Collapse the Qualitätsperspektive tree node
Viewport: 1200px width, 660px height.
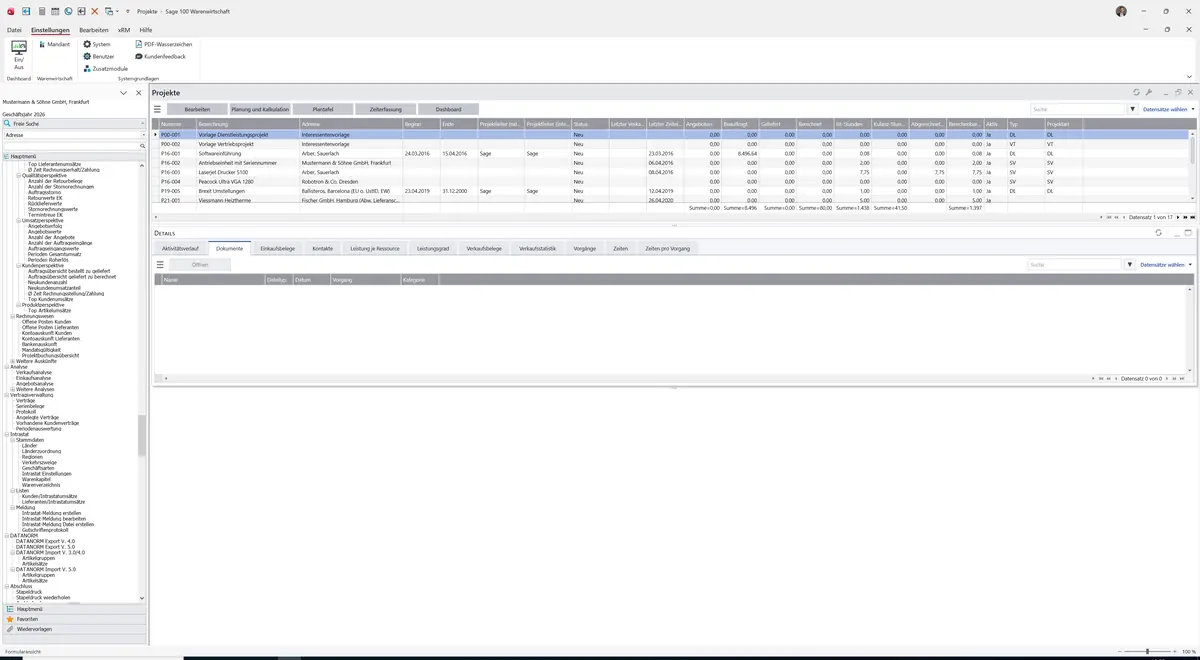[x=18, y=174]
